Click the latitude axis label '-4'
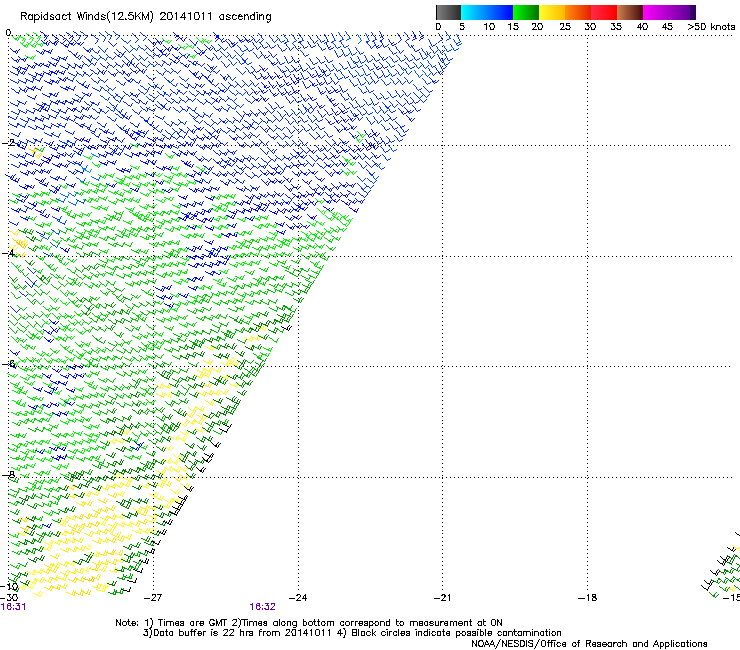Image resolution: width=740 pixels, height=650 pixels. [8, 253]
